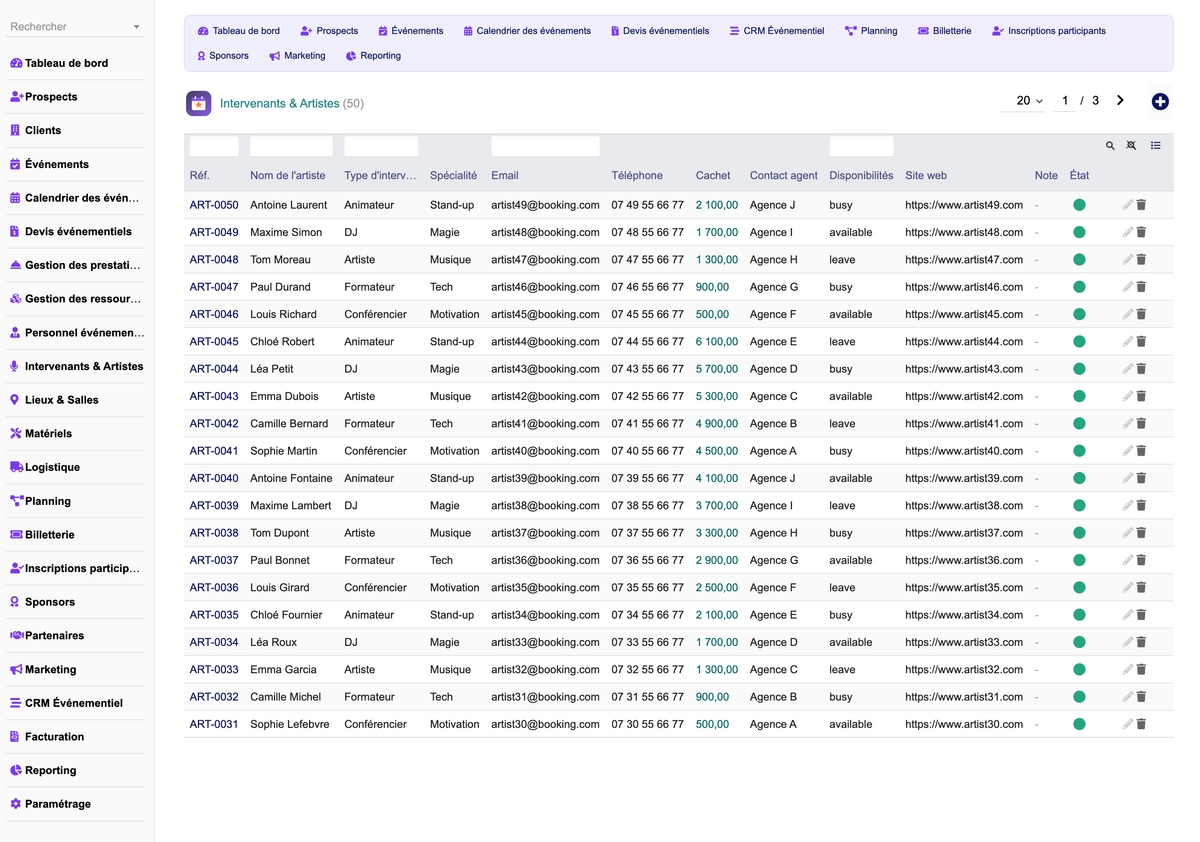This screenshot has width=1200, height=842.
Task: Toggle the green État dot for ART-0049
Action: pyautogui.click(x=1079, y=232)
